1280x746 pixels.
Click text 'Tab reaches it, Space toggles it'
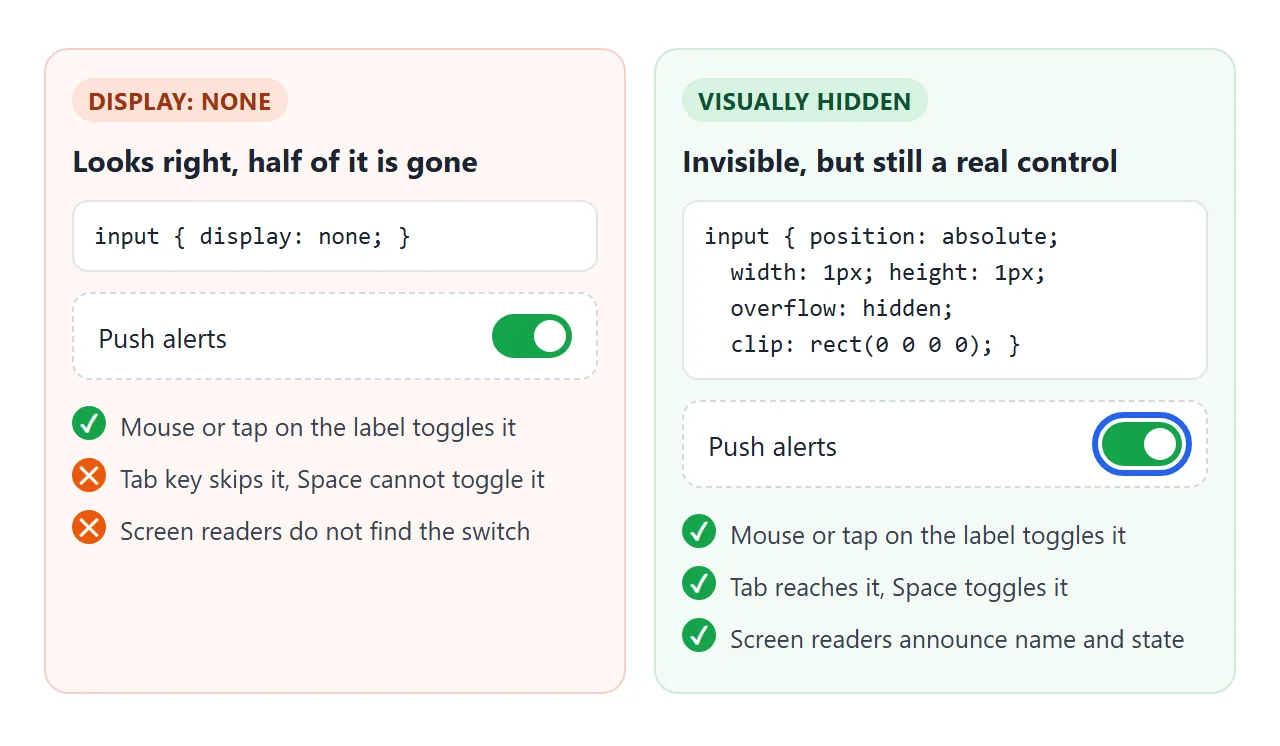899,587
